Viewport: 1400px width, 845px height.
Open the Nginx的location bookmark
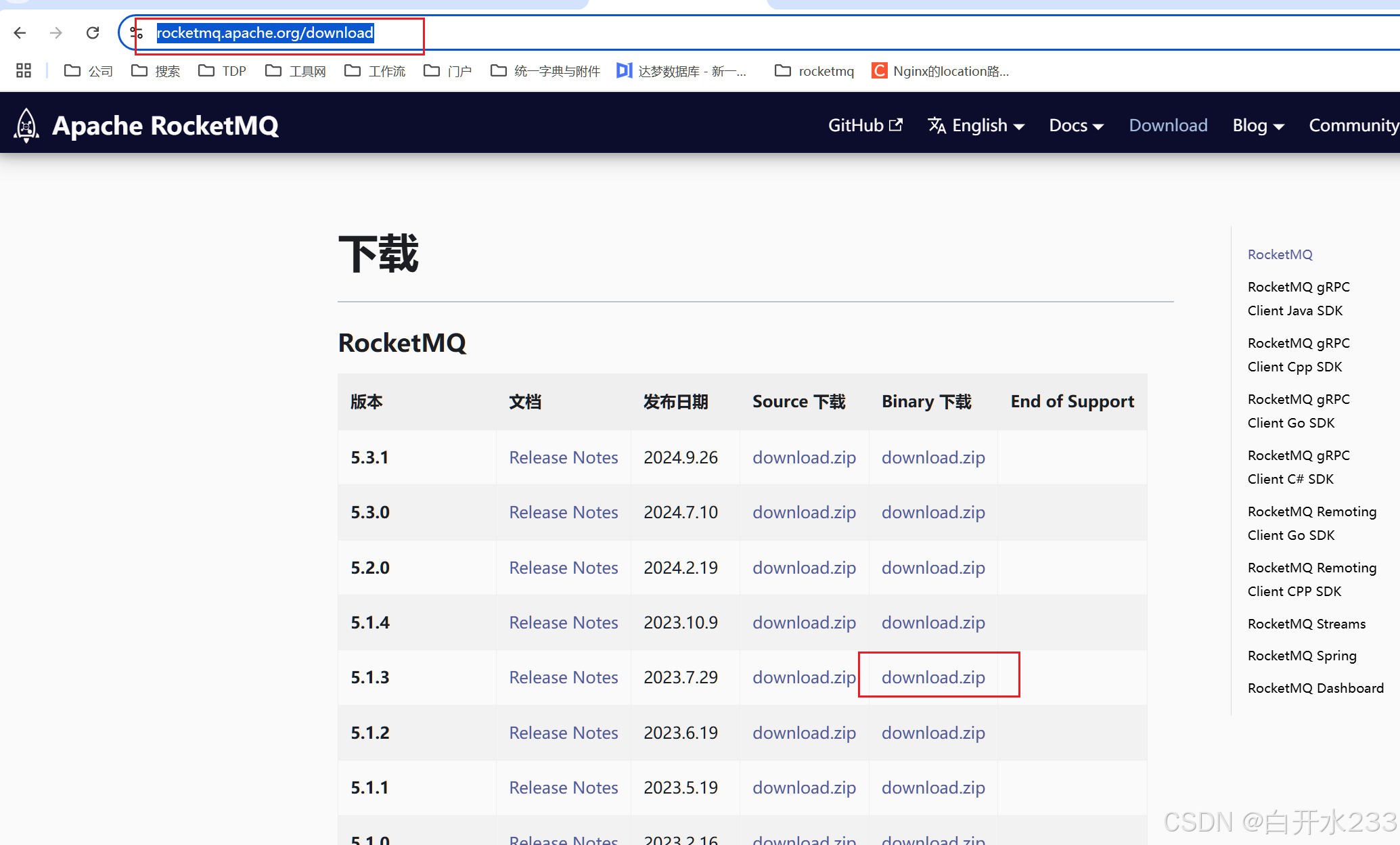tap(941, 71)
